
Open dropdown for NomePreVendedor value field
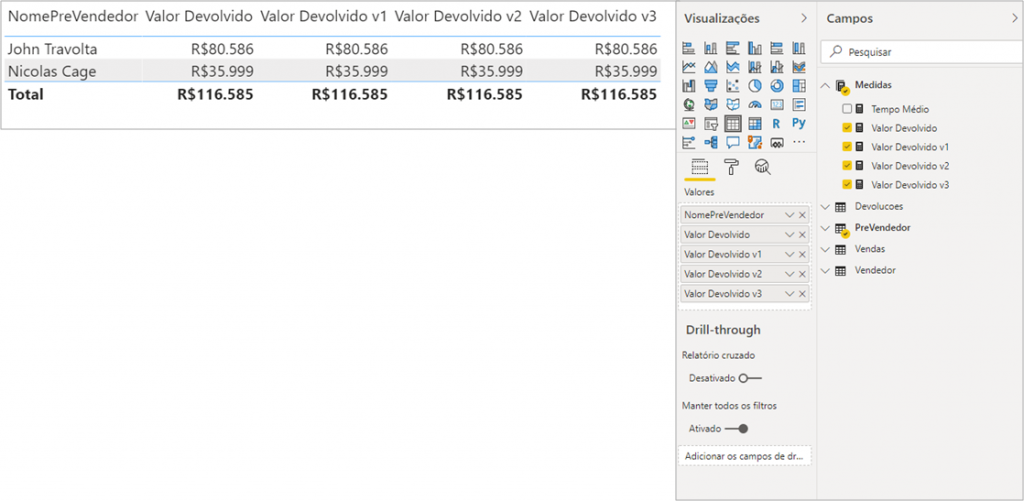pyautogui.click(x=789, y=215)
